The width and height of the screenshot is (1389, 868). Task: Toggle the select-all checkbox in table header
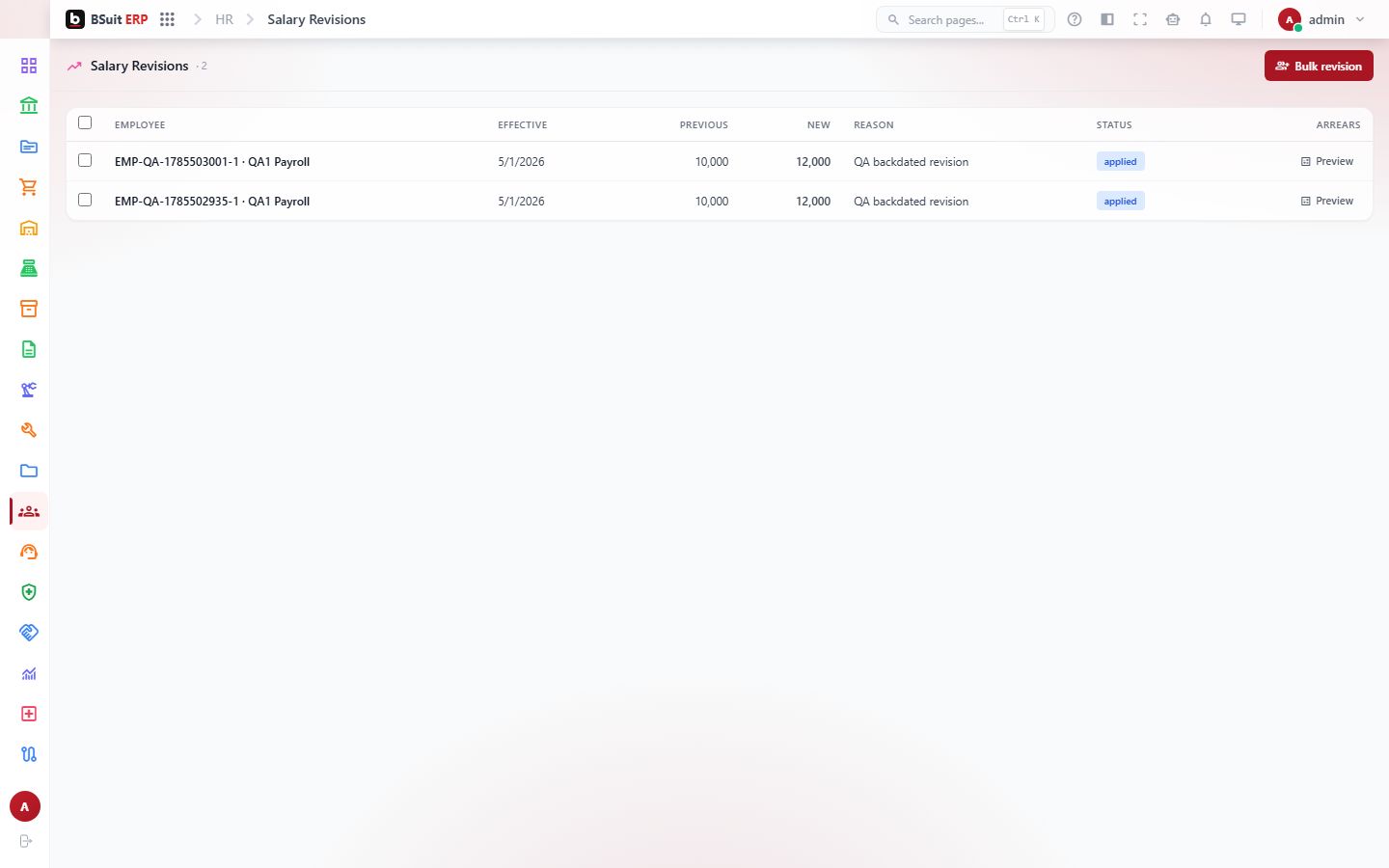click(x=85, y=122)
